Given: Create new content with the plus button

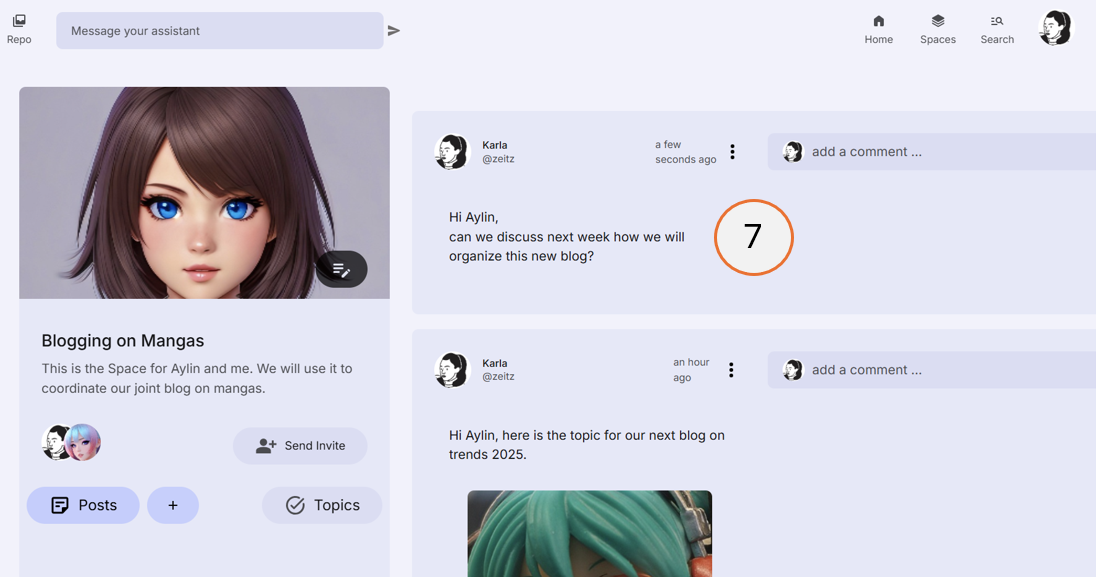Looking at the screenshot, I should tap(172, 505).
